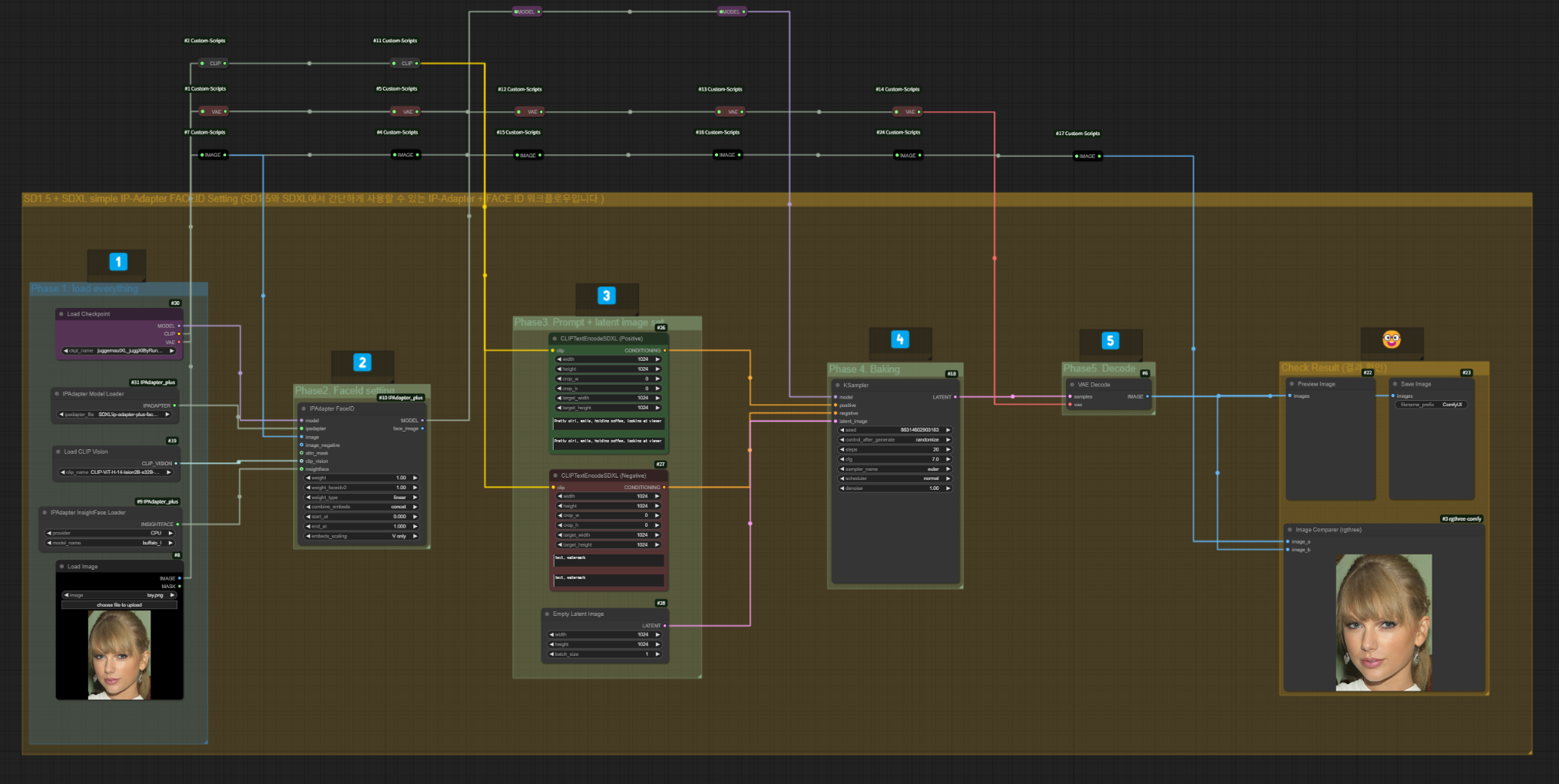
Task: Click the choose file to upload button
Action: (119, 605)
